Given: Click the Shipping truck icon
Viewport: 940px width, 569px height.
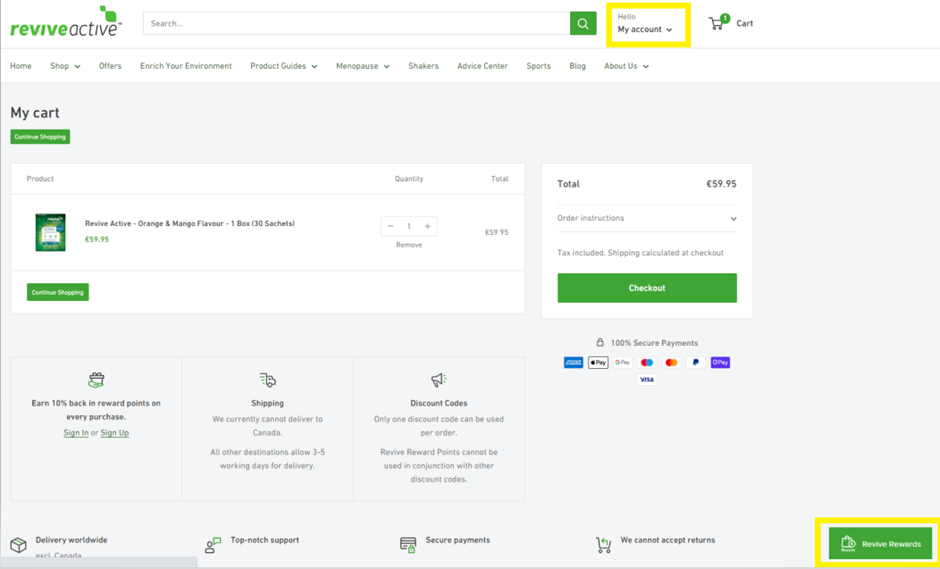Looking at the screenshot, I should [267, 380].
